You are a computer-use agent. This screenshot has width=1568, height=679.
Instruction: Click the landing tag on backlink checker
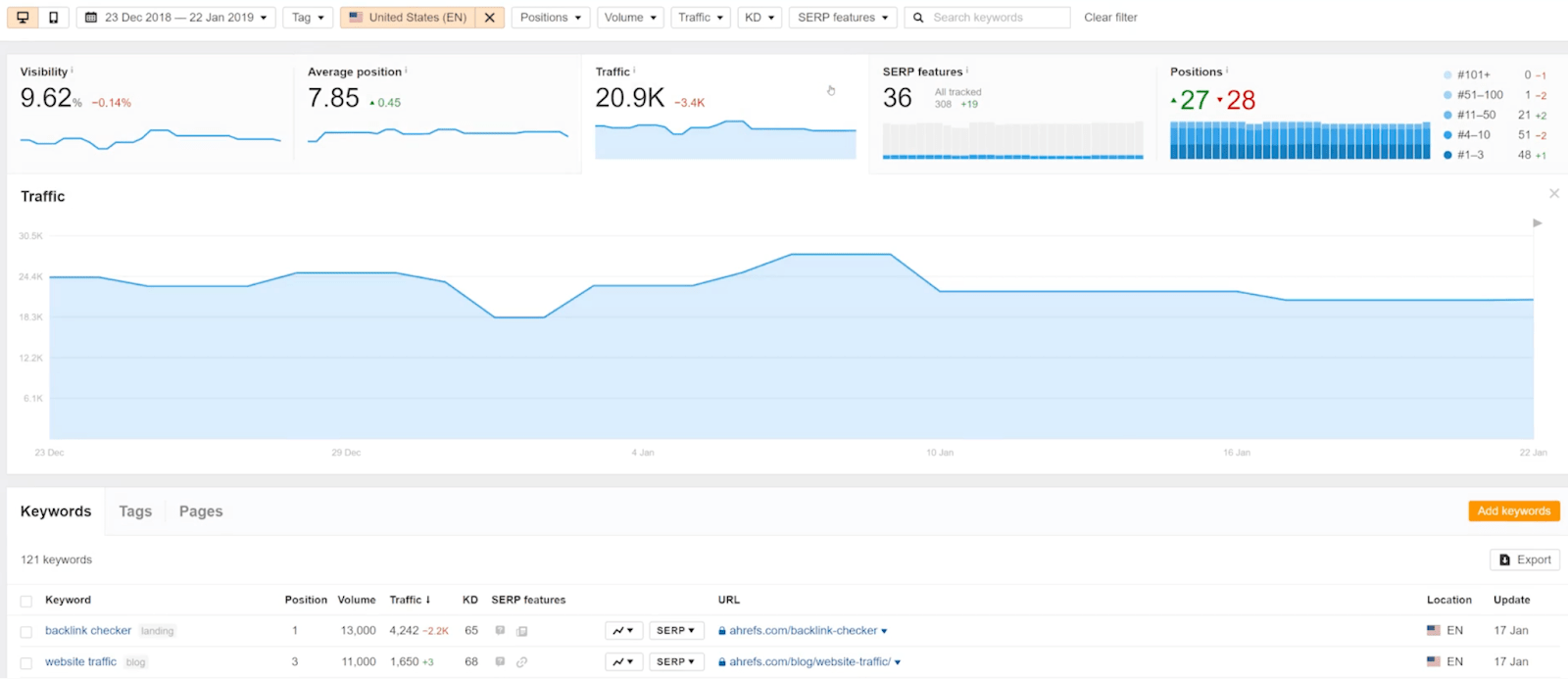(157, 631)
